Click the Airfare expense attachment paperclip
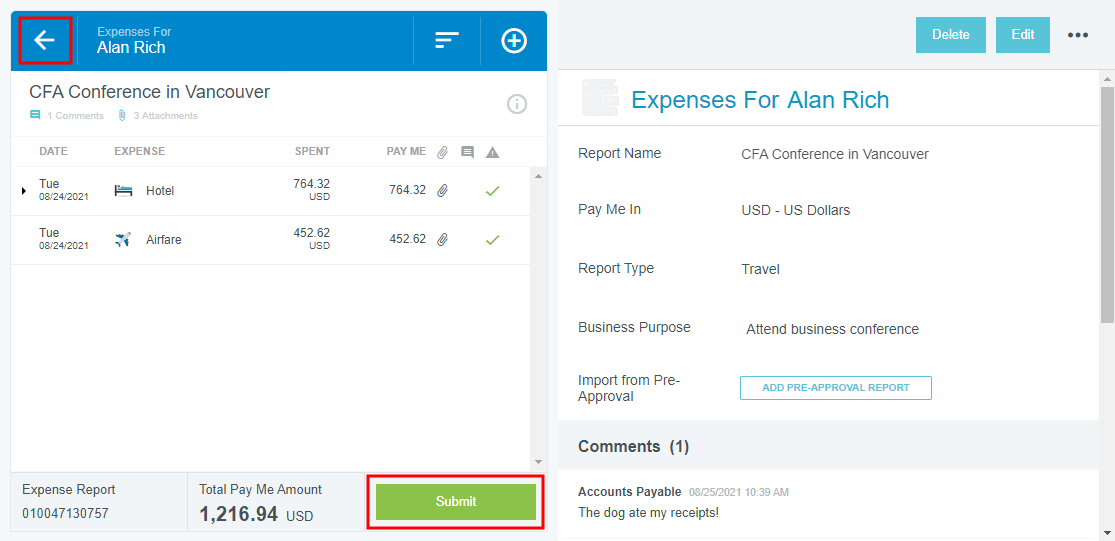Image resolution: width=1115 pixels, height=541 pixels. (442, 240)
